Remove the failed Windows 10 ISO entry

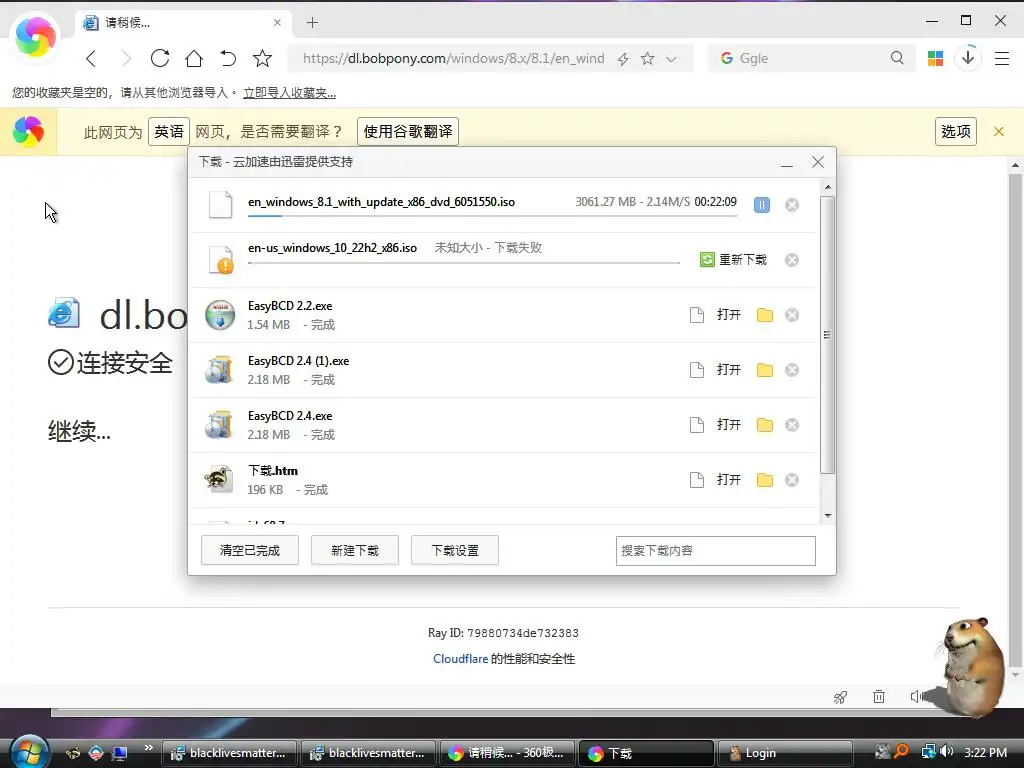point(792,260)
